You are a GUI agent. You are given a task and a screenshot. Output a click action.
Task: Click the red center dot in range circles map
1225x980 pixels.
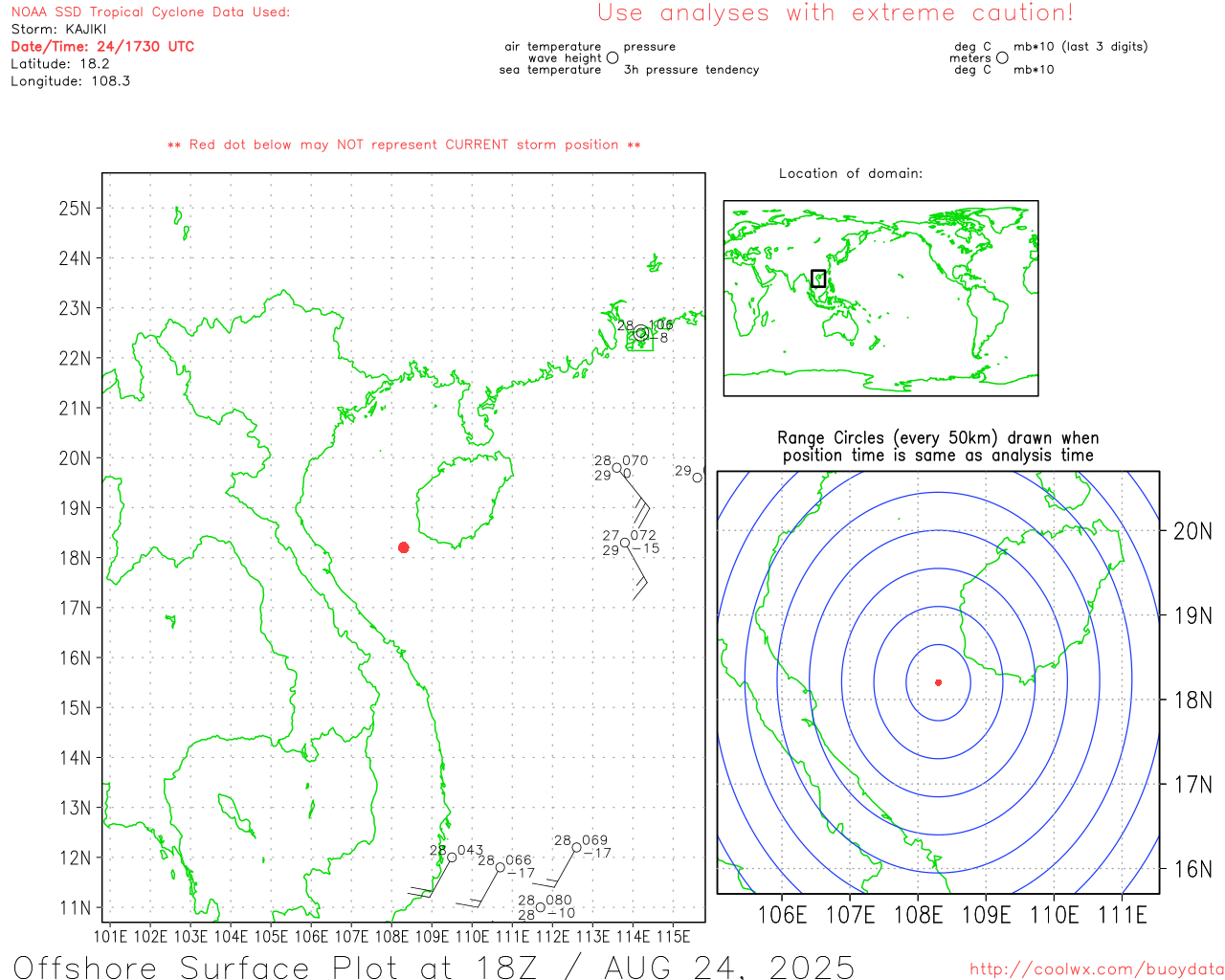(x=939, y=682)
